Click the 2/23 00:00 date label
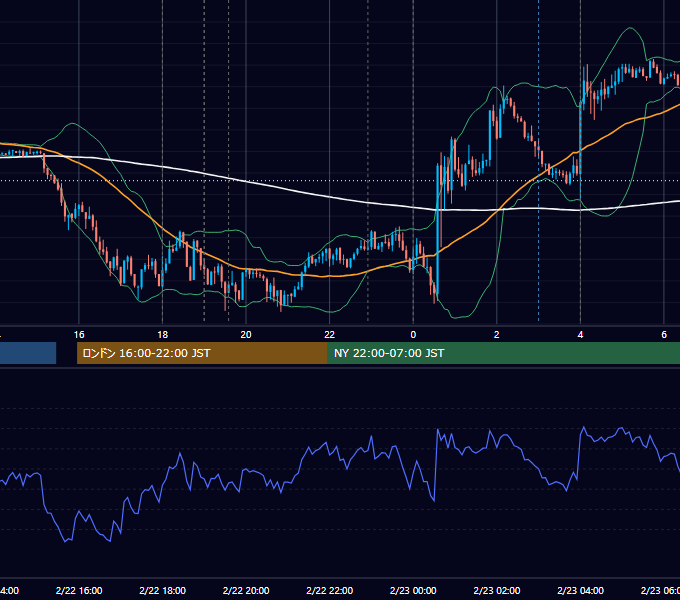Screen dimensions: 680x600 pos(413,590)
